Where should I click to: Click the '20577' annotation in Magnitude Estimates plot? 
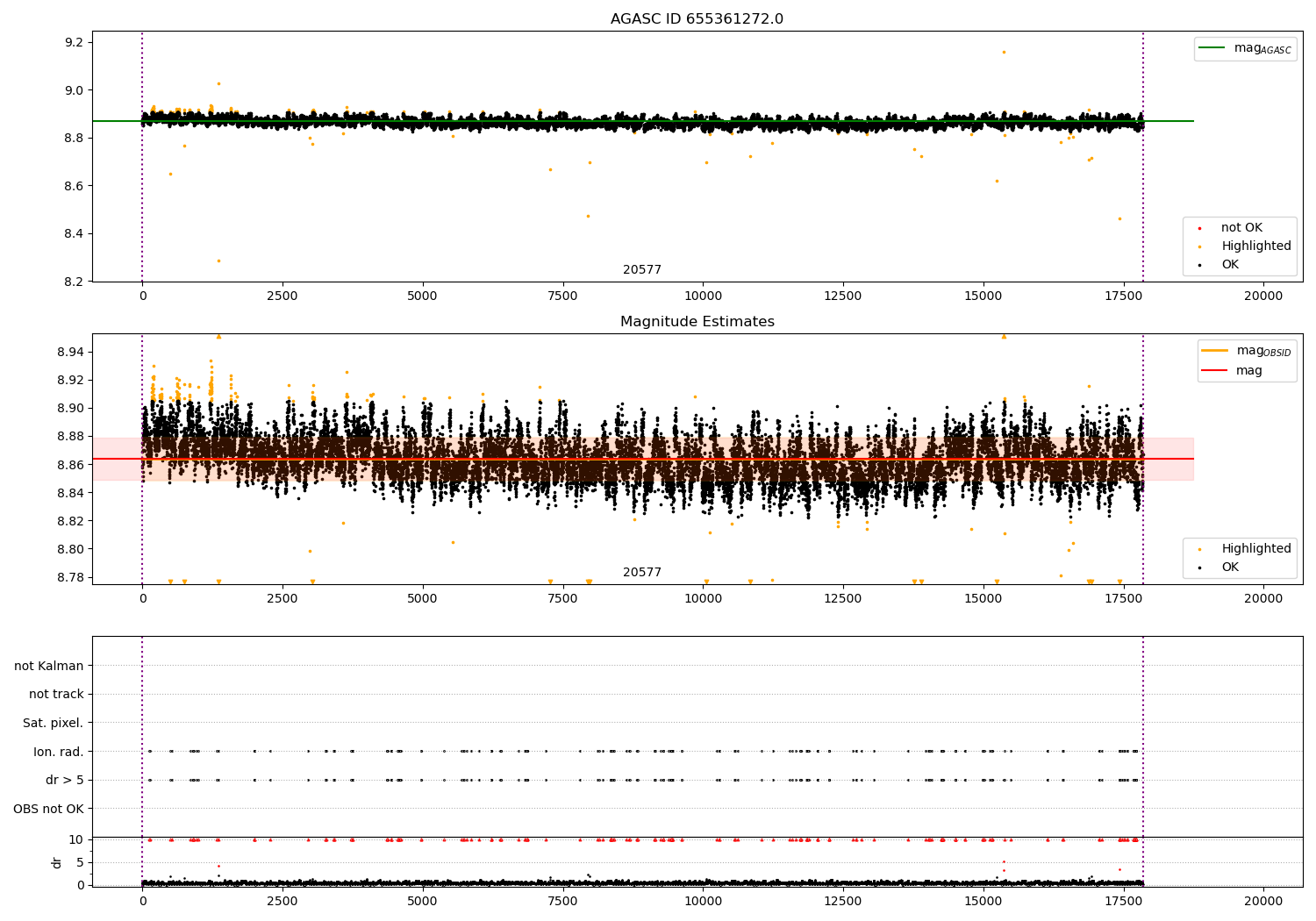point(642,573)
